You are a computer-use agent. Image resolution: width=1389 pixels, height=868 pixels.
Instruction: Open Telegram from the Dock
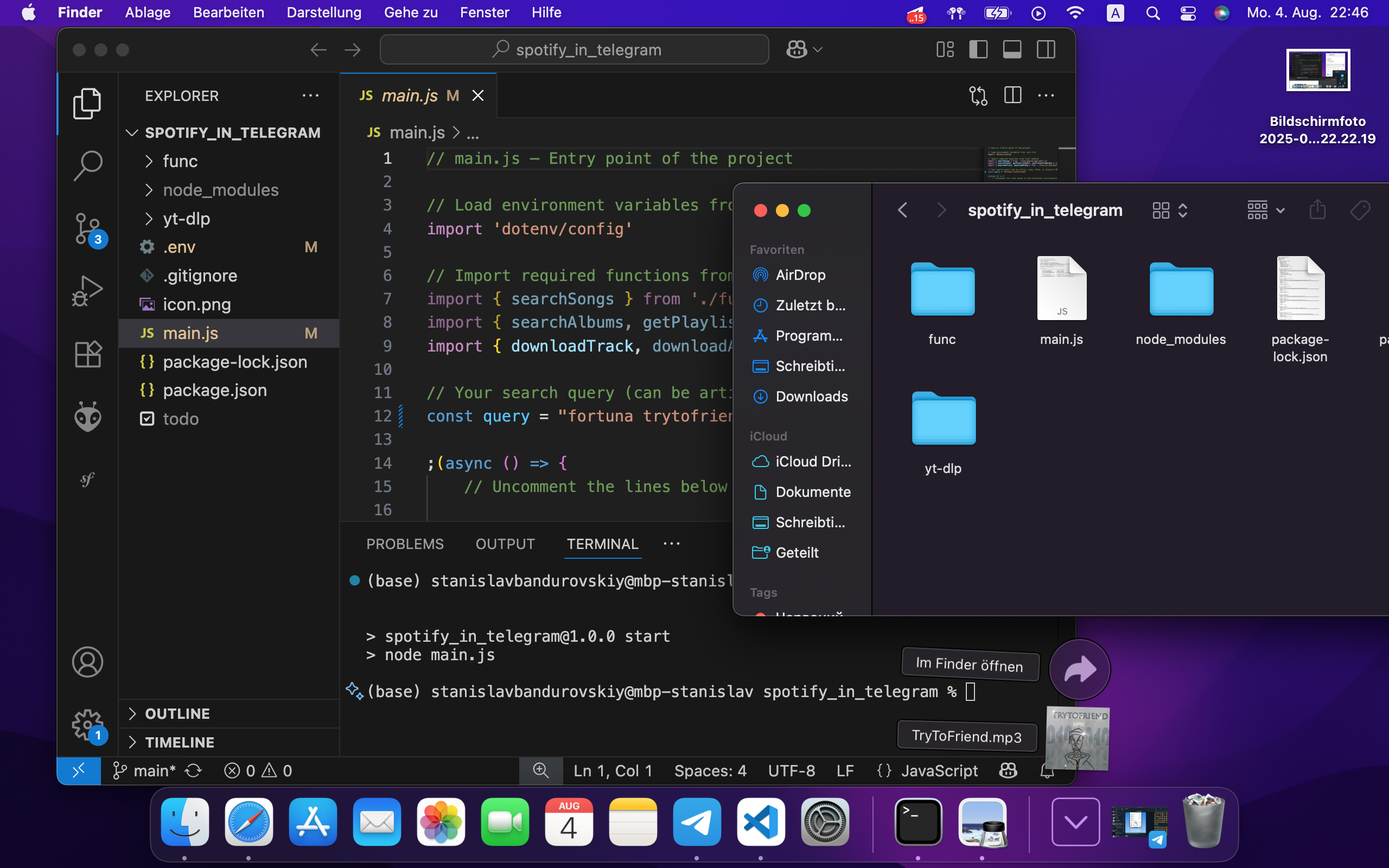696,822
